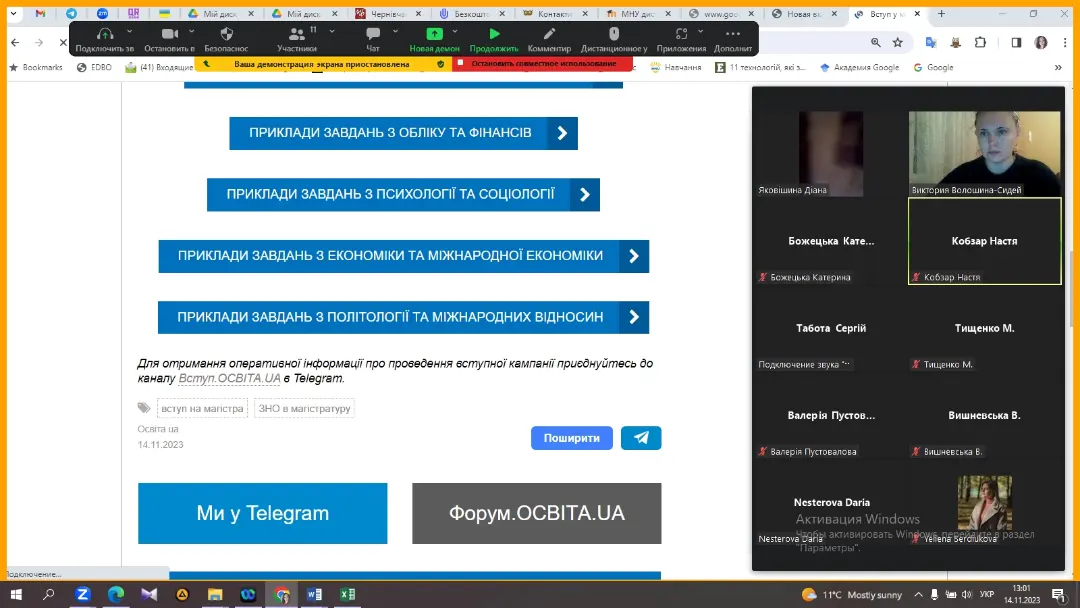Open the Zoom 'Участники' participants panel
Viewport: 1080px width, 608px height.
pos(297,34)
